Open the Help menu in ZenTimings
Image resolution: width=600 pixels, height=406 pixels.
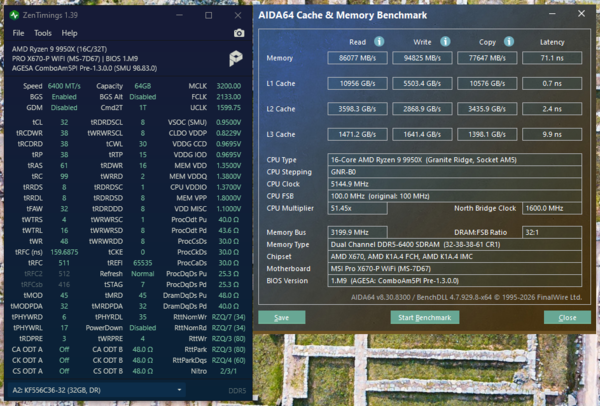pos(70,33)
